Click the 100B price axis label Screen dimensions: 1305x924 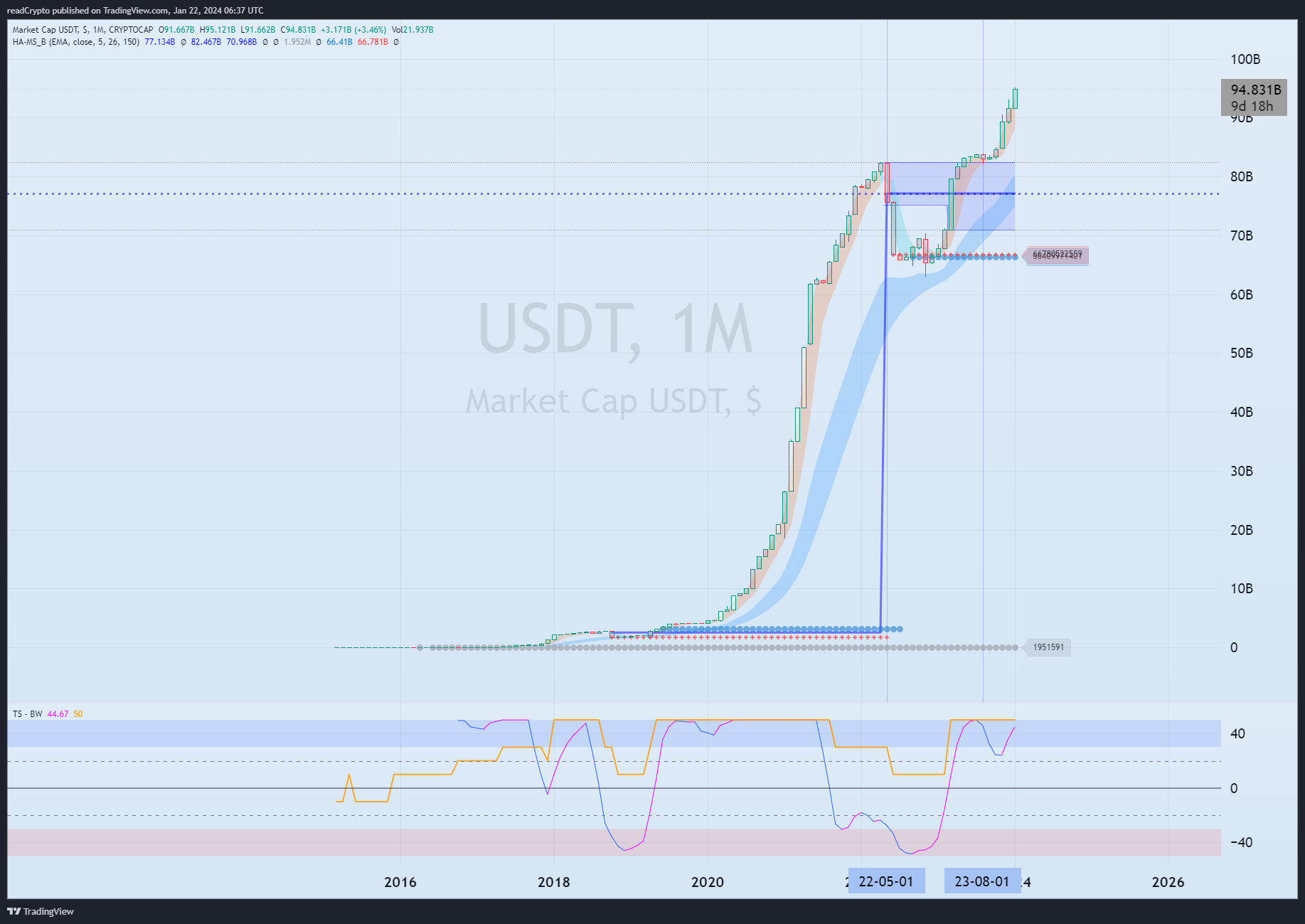[x=1245, y=59]
